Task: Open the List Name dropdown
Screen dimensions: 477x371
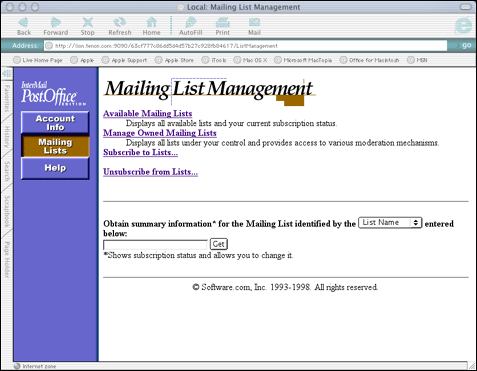Action: [x=390, y=223]
